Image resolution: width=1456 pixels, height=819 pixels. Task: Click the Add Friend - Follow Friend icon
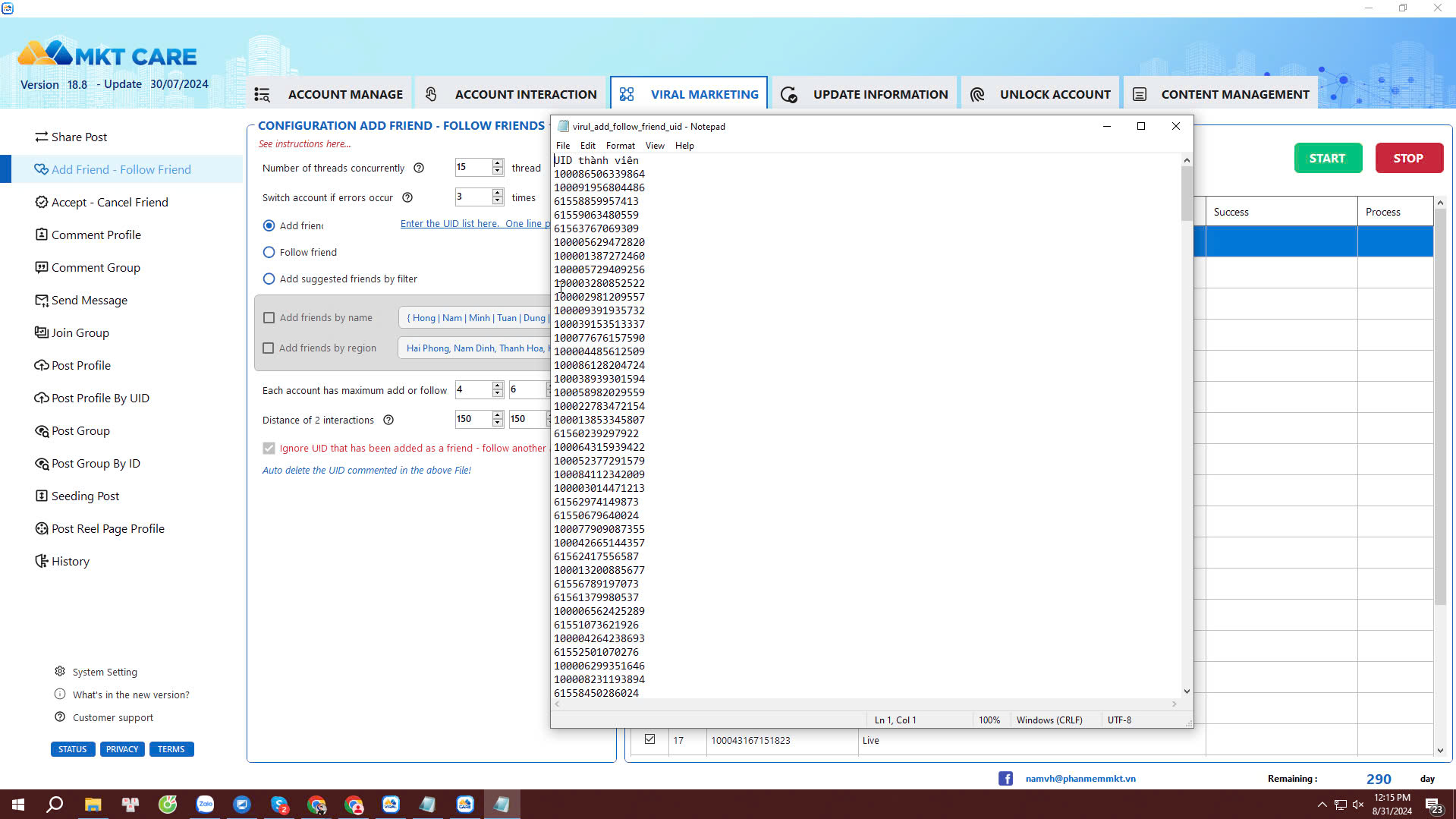tap(42, 169)
